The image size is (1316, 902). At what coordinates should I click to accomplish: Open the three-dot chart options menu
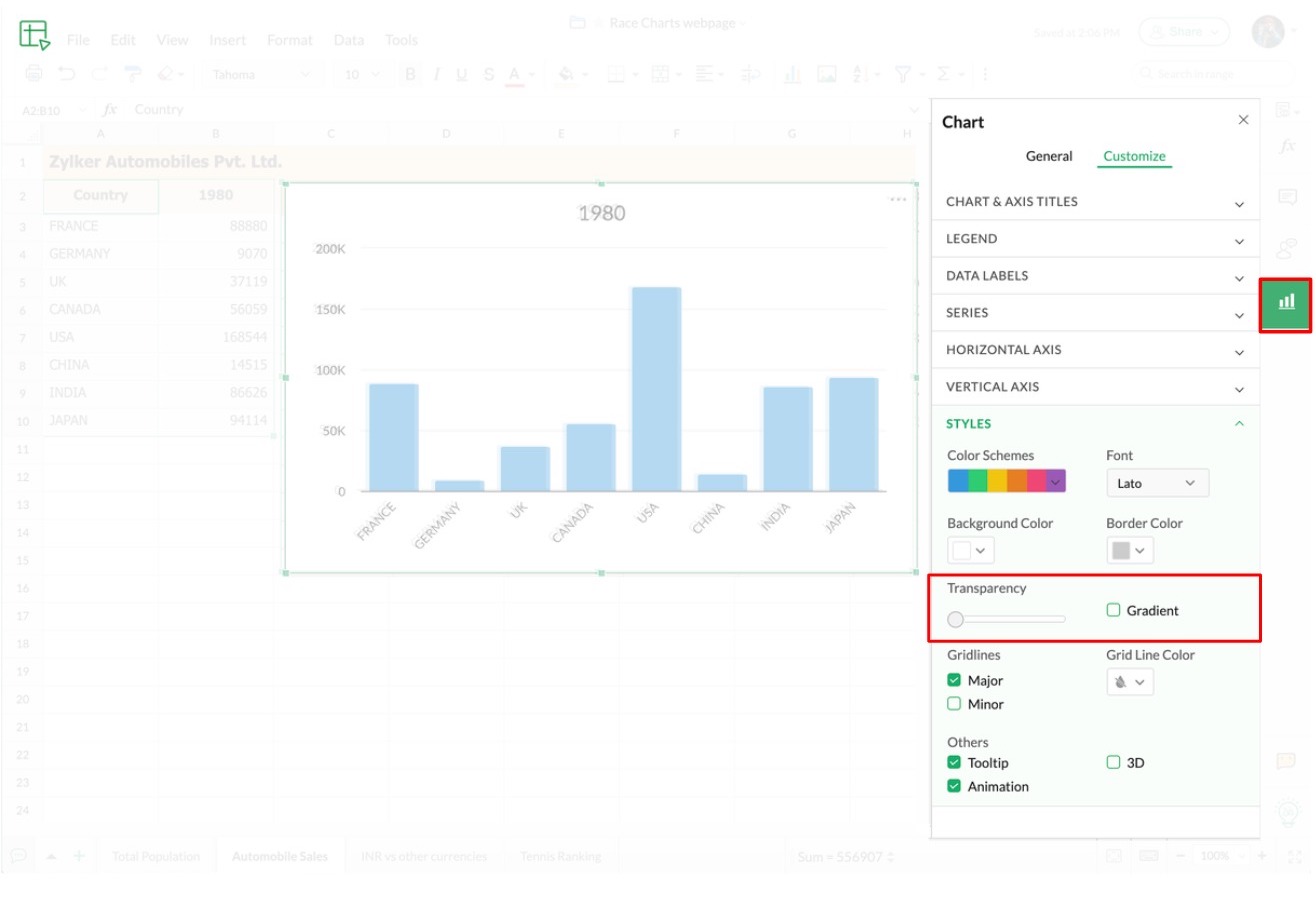[898, 200]
